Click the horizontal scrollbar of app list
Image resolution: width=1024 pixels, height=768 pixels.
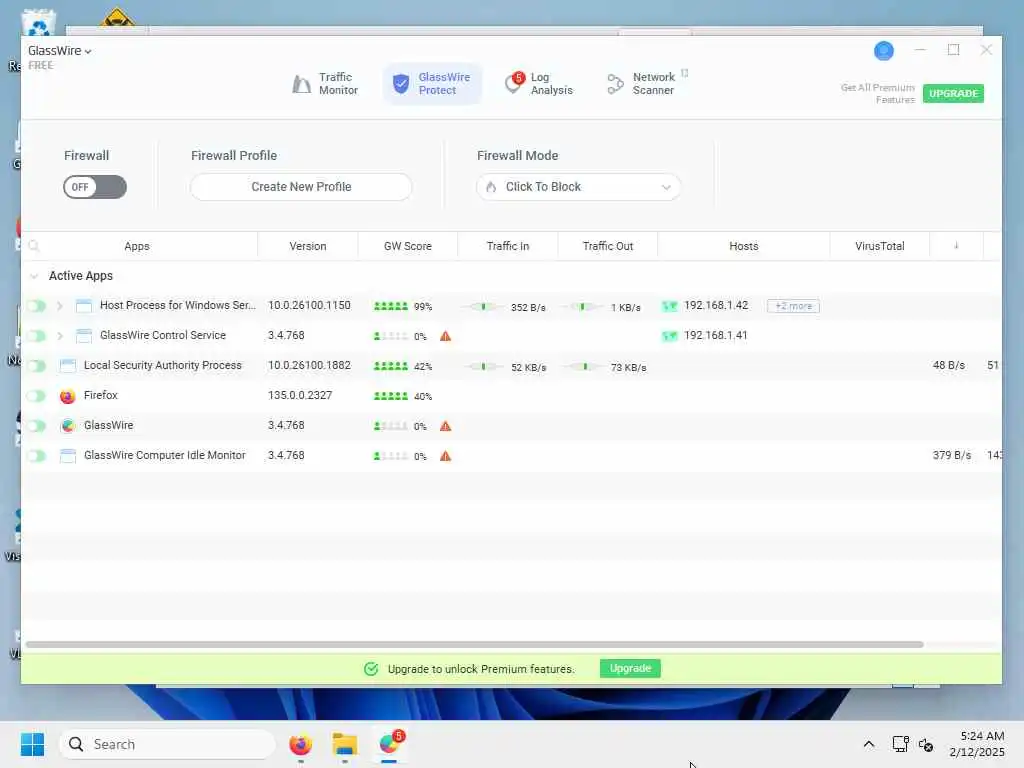(x=474, y=645)
